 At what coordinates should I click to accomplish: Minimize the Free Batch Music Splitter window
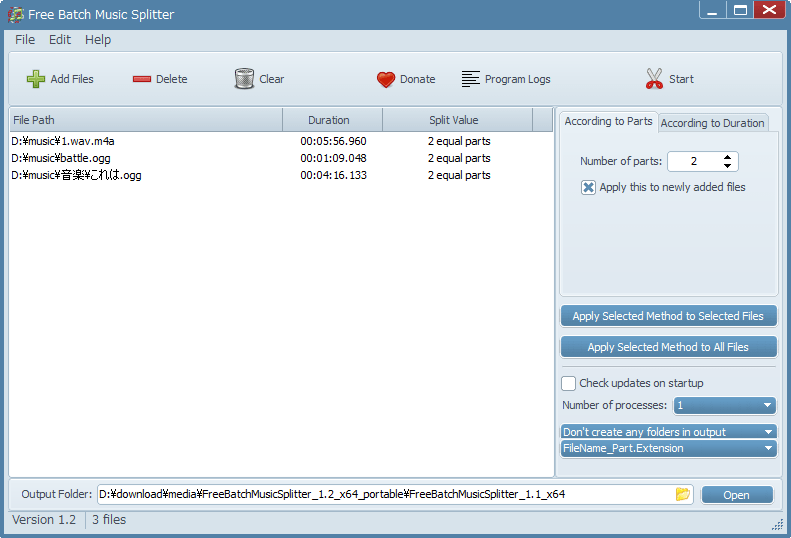pyautogui.click(x=712, y=10)
